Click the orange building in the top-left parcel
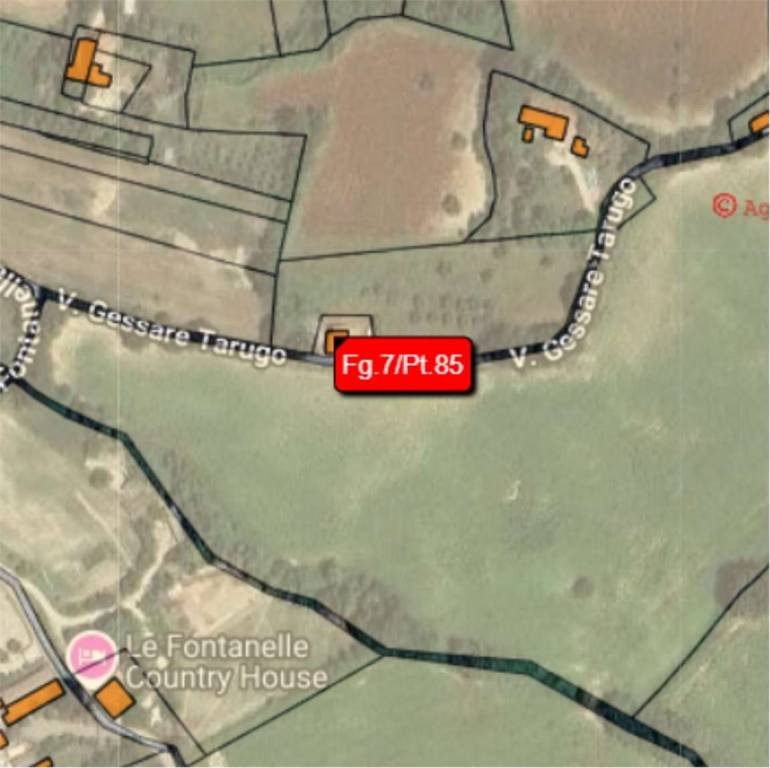 coord(87,64)
